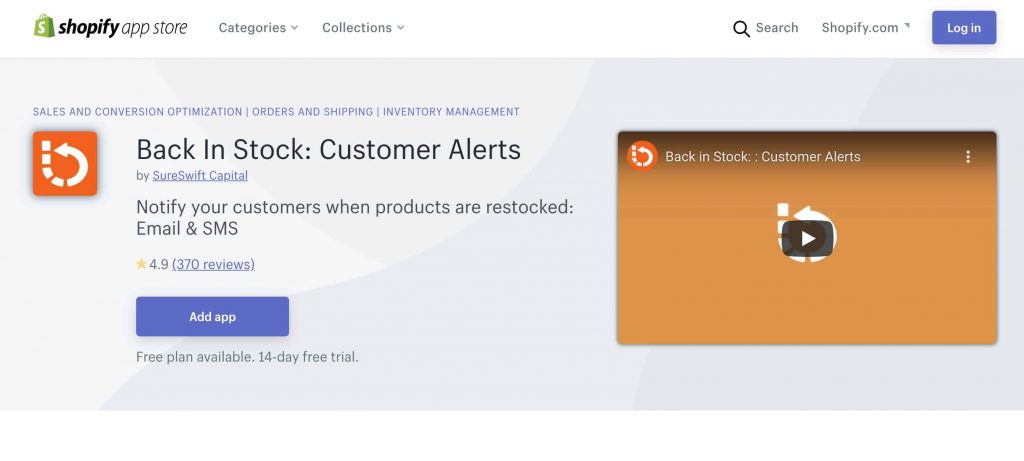
Task: Select Orders and Shipping category link
Action: click(x=313, y=112)
